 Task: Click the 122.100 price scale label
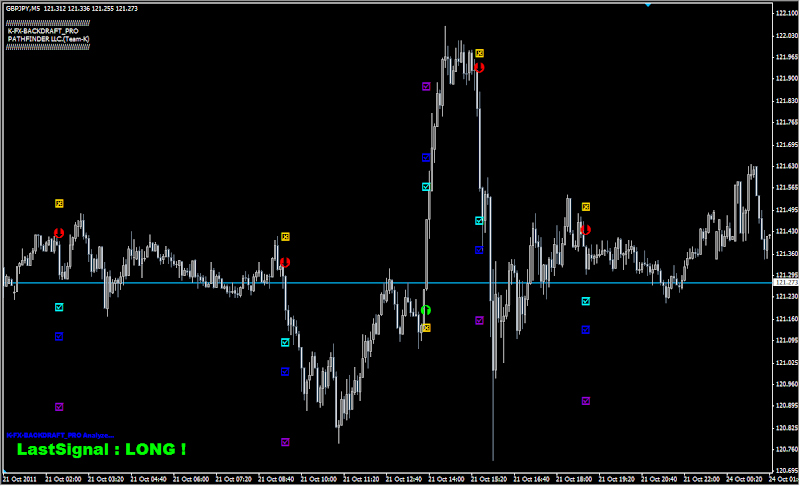click(787, 13)
